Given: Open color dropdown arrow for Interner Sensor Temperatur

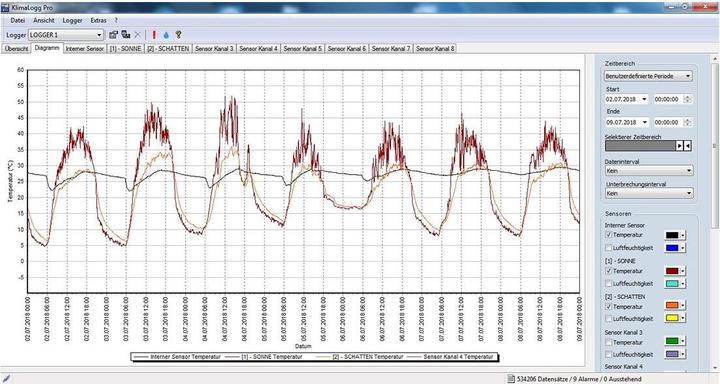Looking at the screenshot, I should 683,235.
